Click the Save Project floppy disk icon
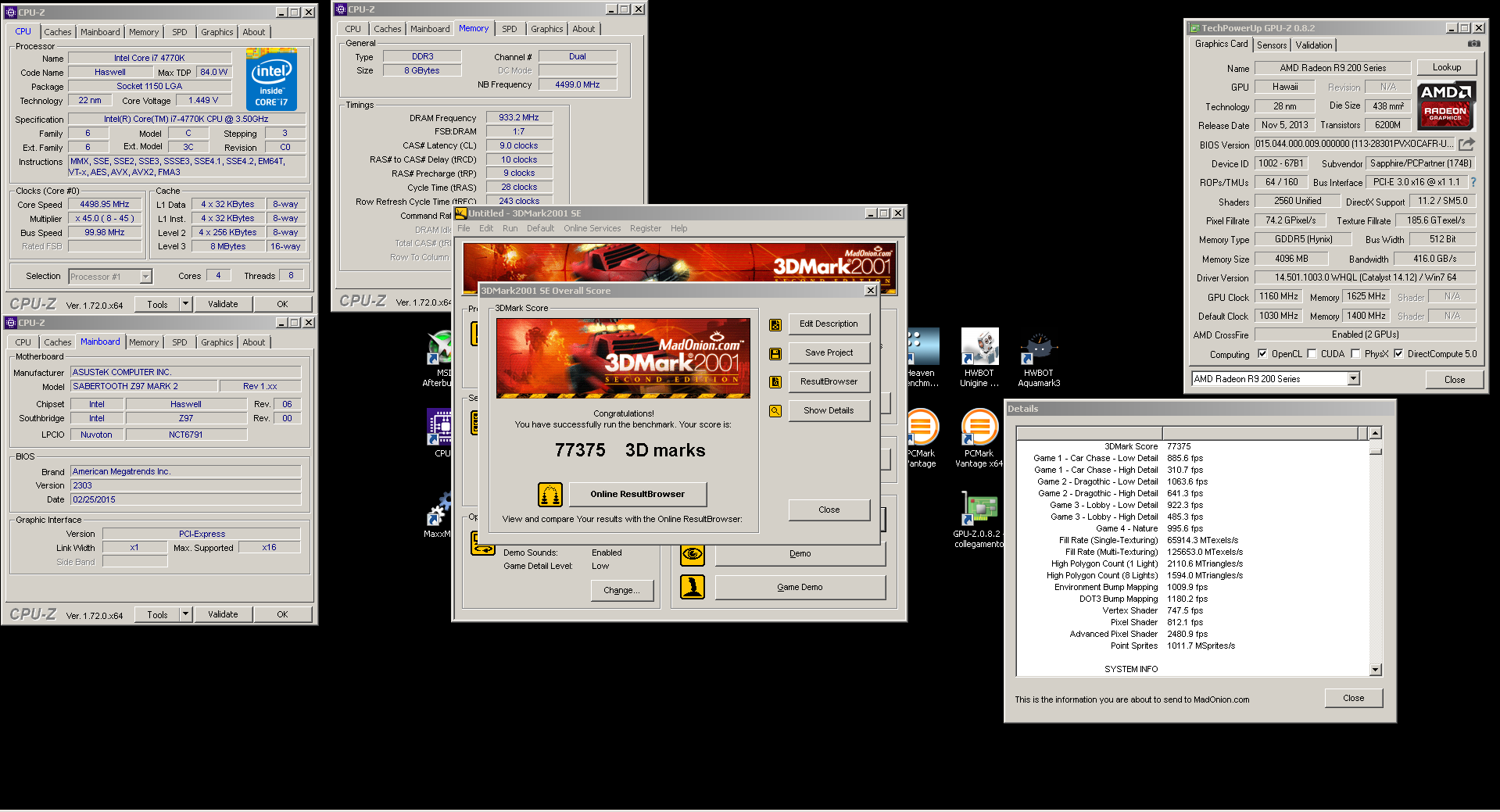 tap(775, 353)
